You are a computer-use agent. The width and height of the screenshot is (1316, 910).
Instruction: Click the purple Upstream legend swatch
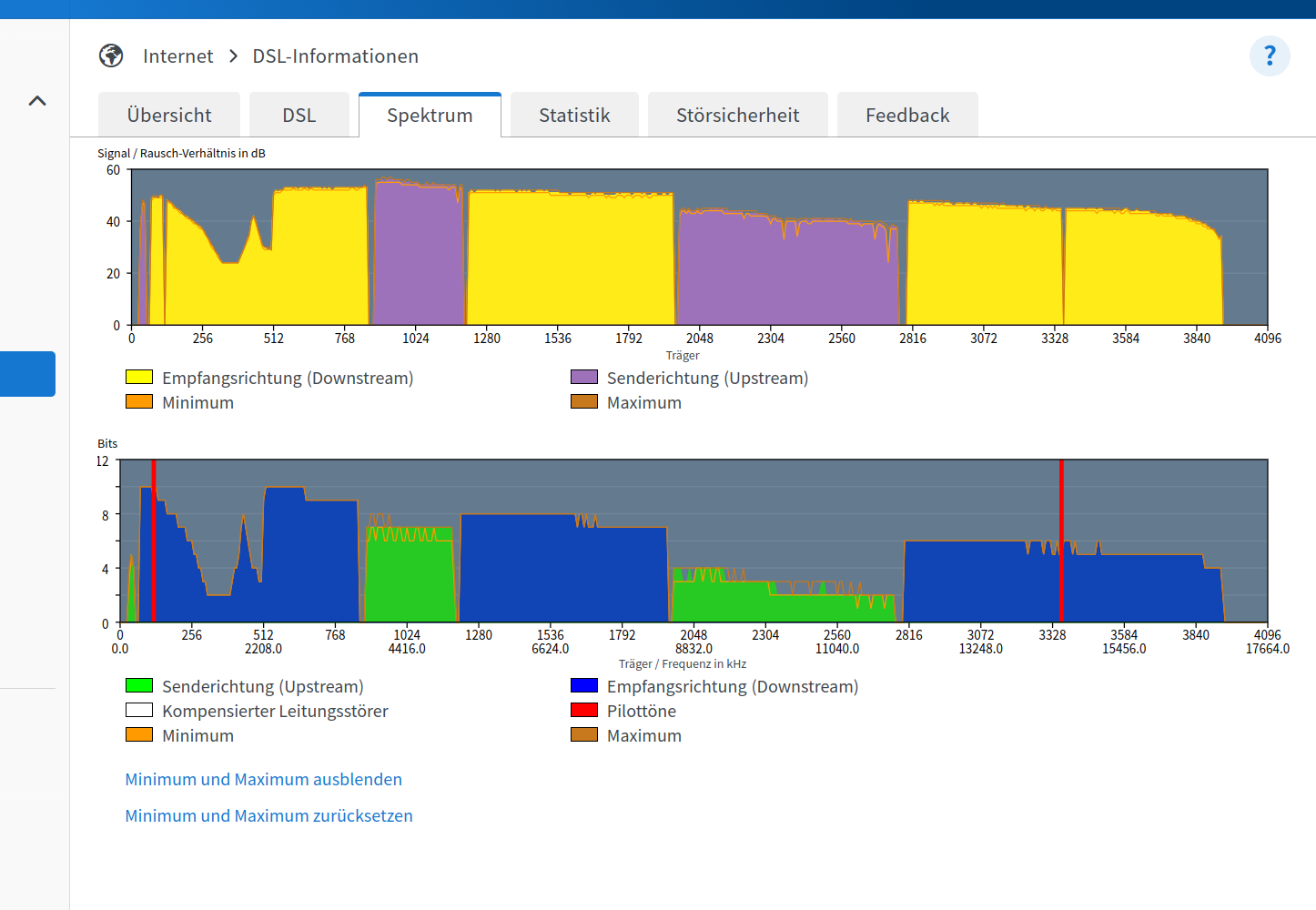click(x=584, y=377)
